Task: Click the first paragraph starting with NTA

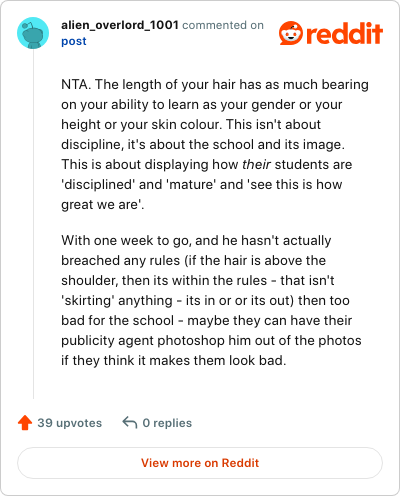Action: 215,144
